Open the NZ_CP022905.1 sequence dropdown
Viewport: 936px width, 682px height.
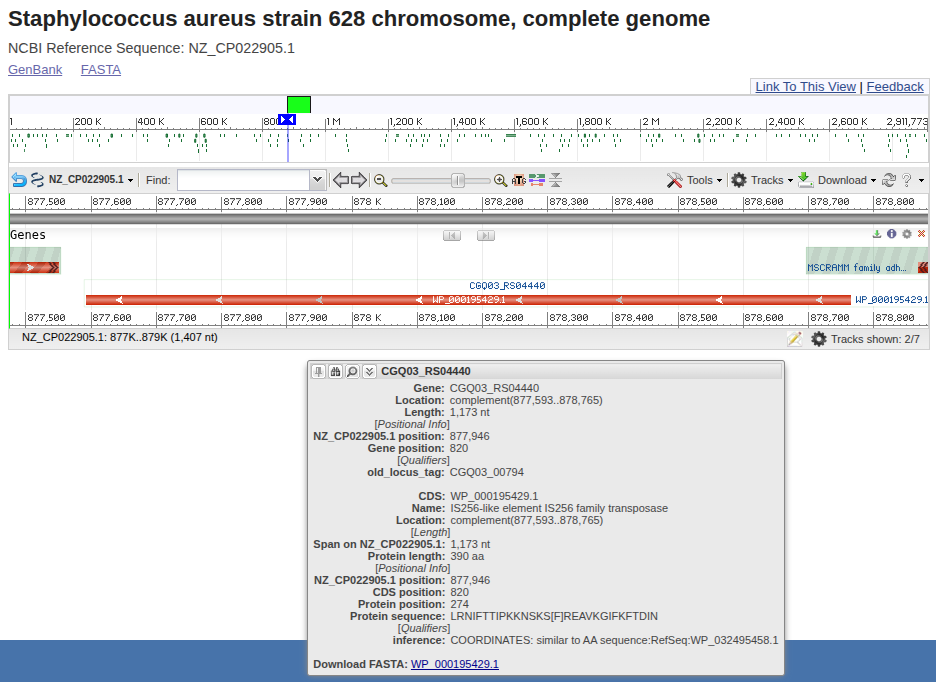[x=91, y=180]
